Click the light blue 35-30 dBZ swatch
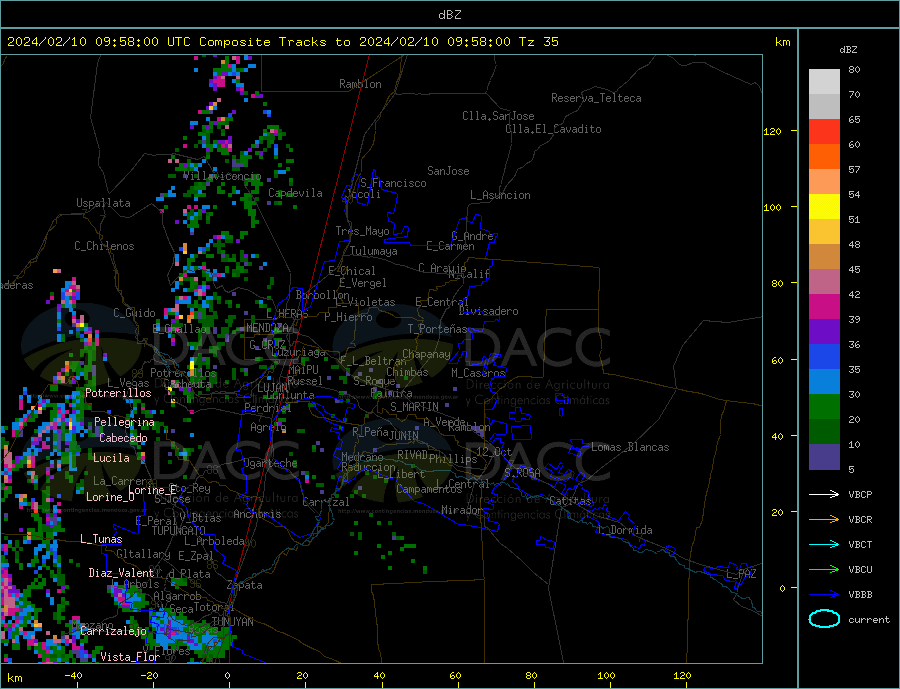This screenshot has height=689, width=900. point(824,382)
